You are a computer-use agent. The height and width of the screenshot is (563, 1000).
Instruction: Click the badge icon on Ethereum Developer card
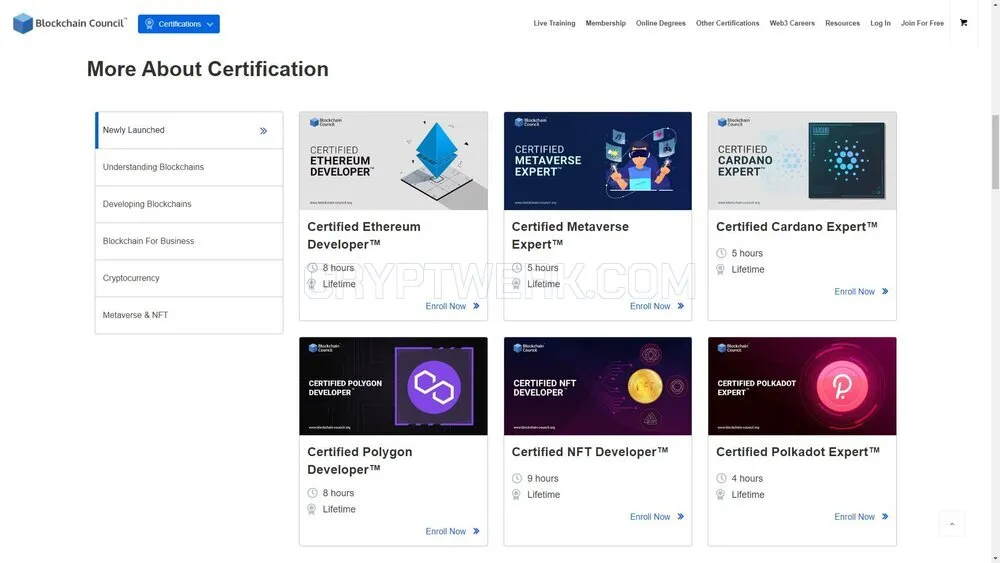(x=312, y=284)
